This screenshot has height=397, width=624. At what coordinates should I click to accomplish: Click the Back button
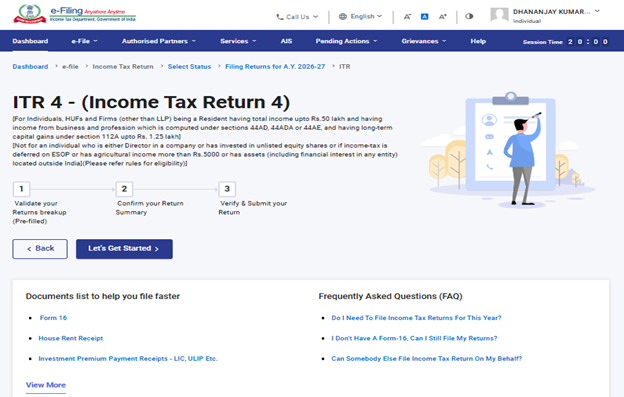point(40,249)
